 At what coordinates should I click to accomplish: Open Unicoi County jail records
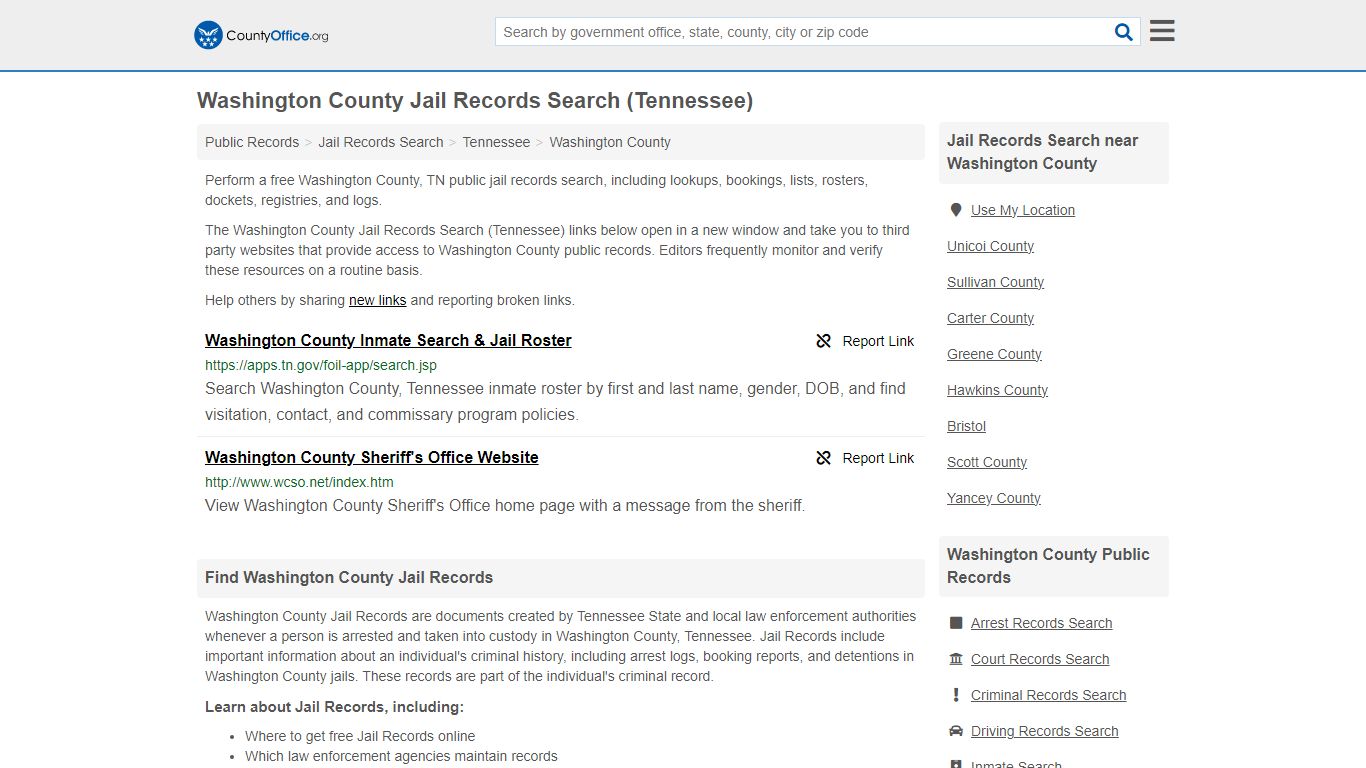(990, 246)
